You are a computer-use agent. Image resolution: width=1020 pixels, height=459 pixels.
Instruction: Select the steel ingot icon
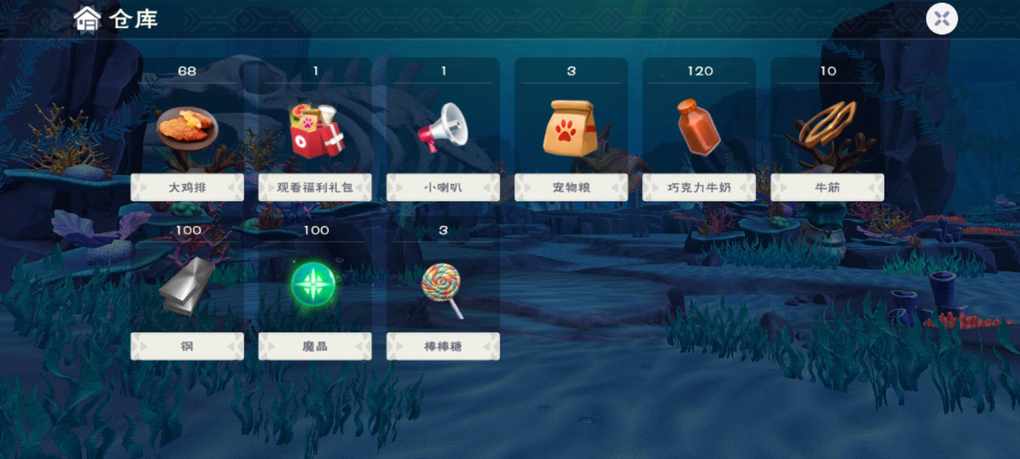[x=185, y=287]
